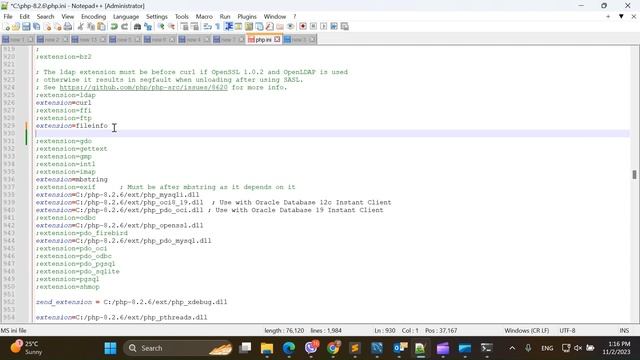Open the Function List panel icon

269,27
